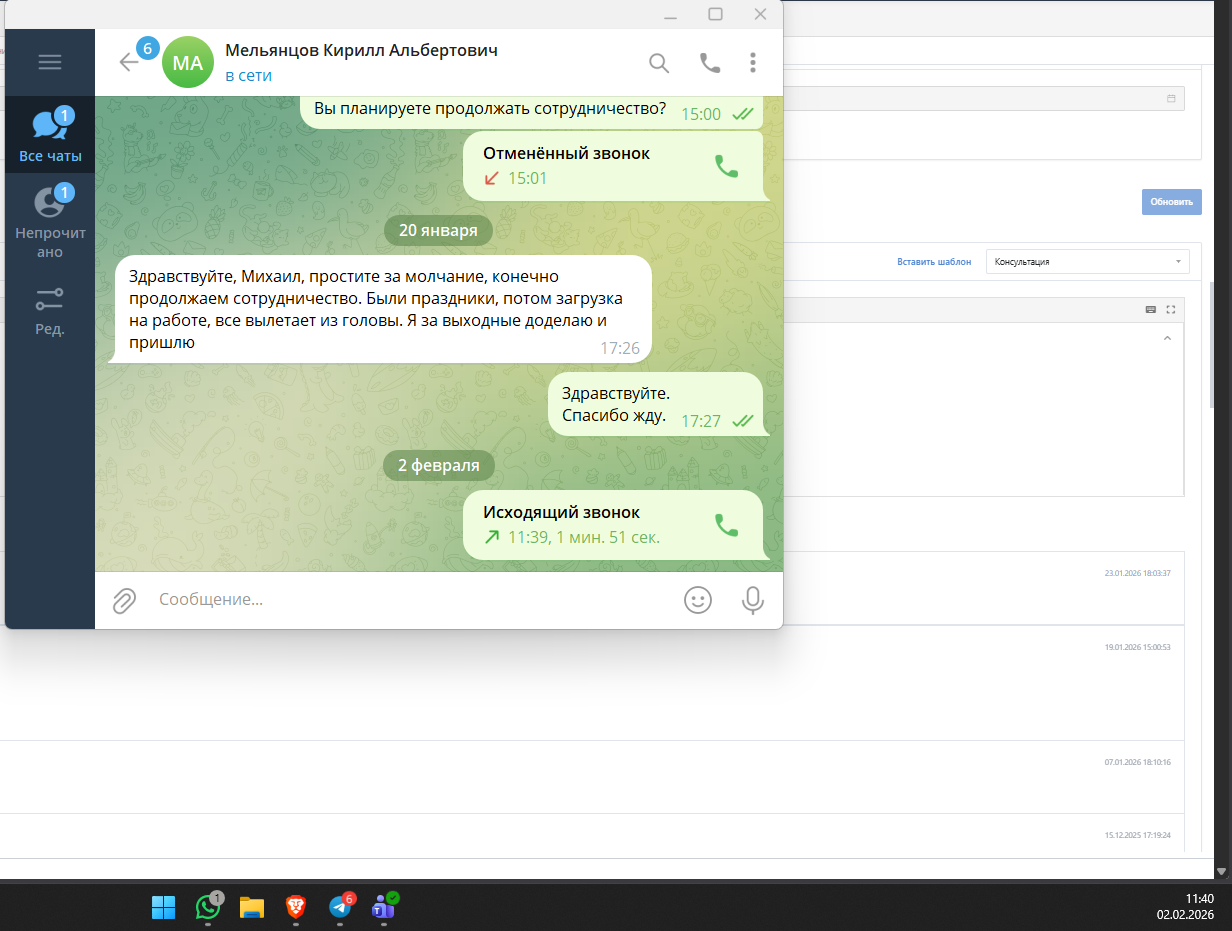Open Telegram from the taskbar
The width and height of the screenshot is (1232, 931).
point(340,907)
